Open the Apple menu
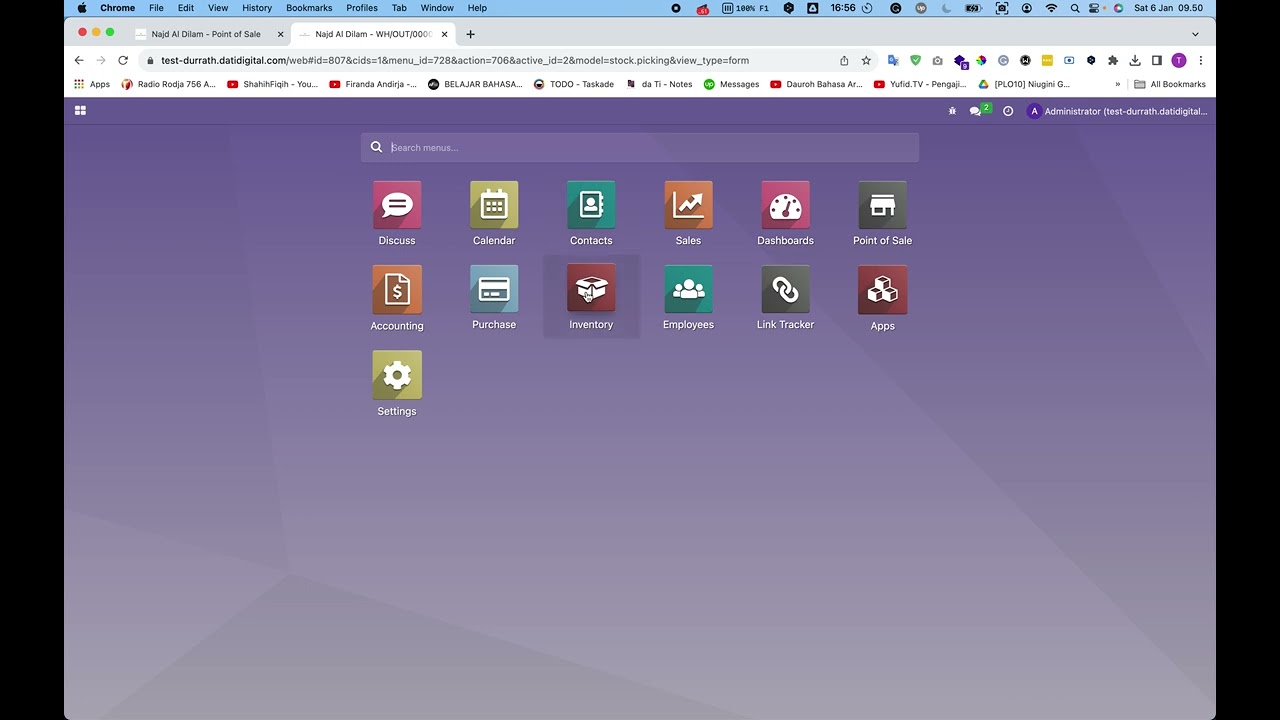 click(x=82, y=8)
